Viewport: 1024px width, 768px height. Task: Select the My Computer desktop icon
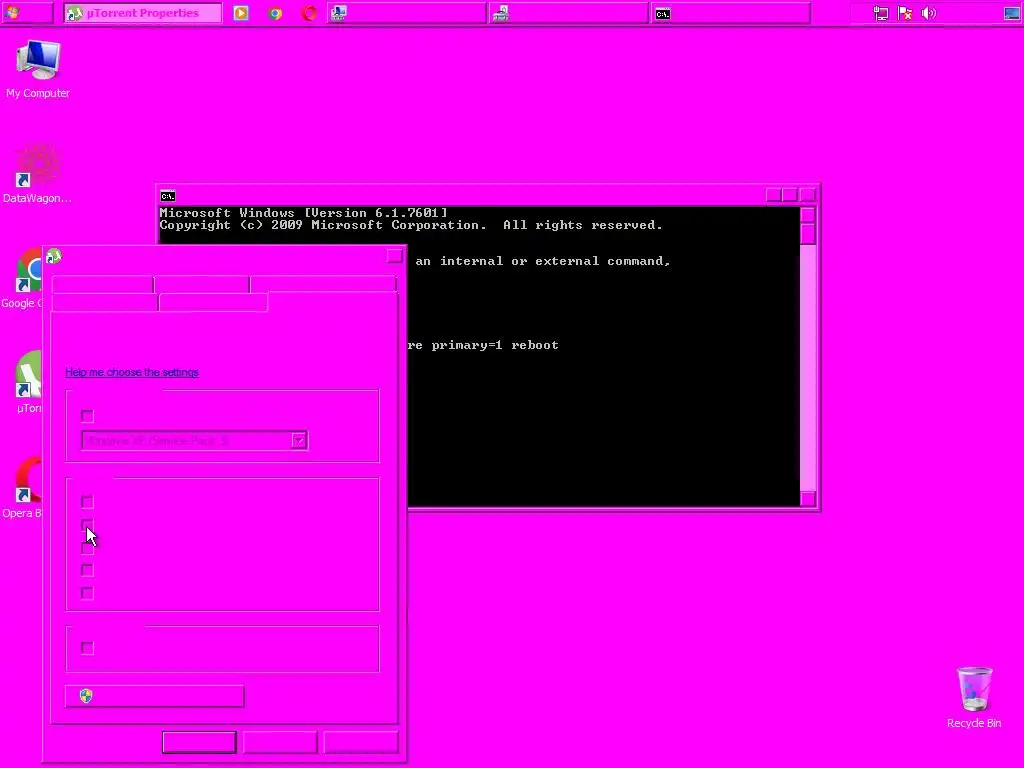coord(38,69)
